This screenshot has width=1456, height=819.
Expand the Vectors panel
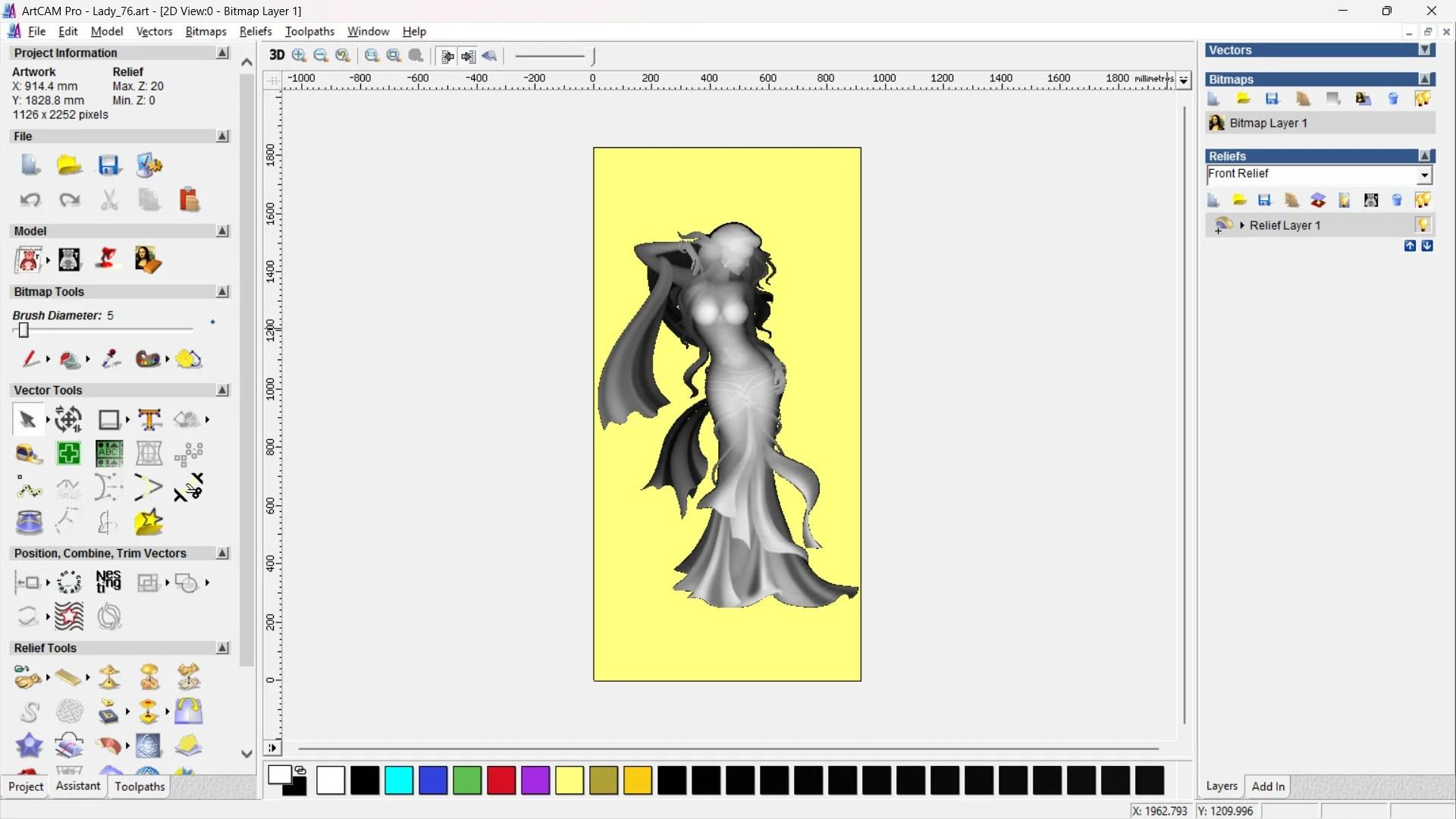1425,50
